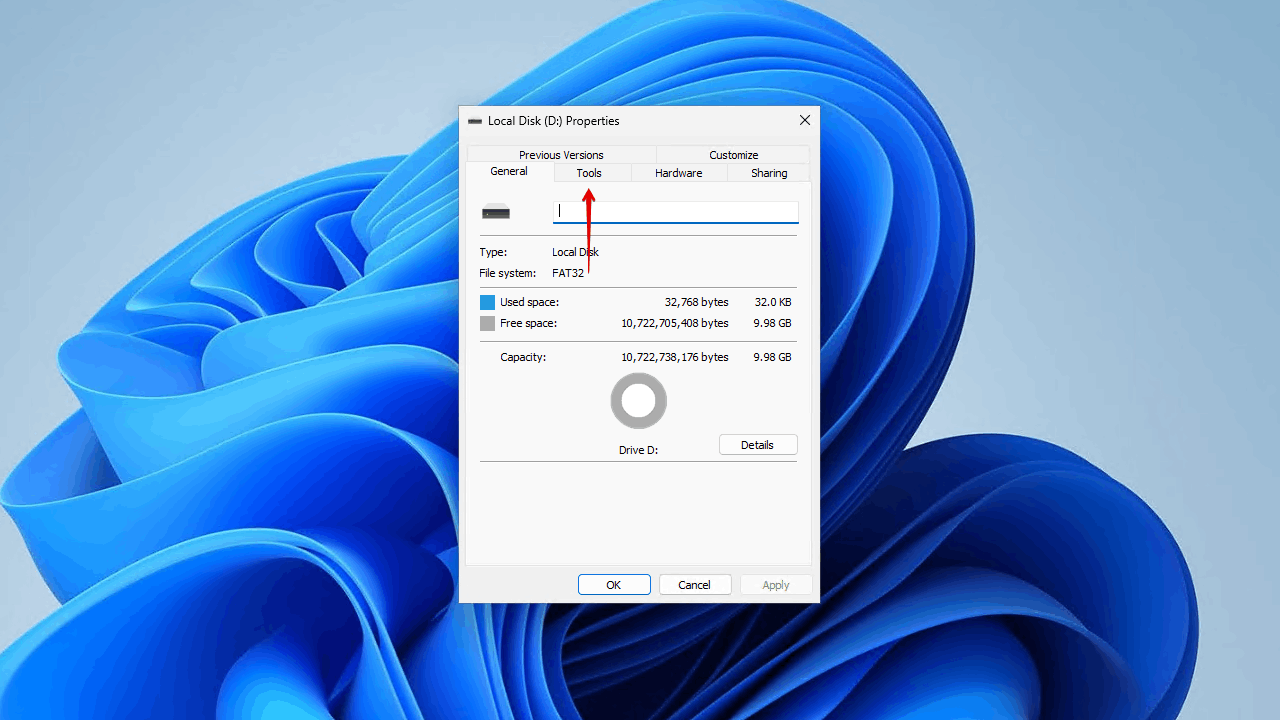Switch to the Tools tab
Viewport: 1280px width, 720px height.
[589, 173]
